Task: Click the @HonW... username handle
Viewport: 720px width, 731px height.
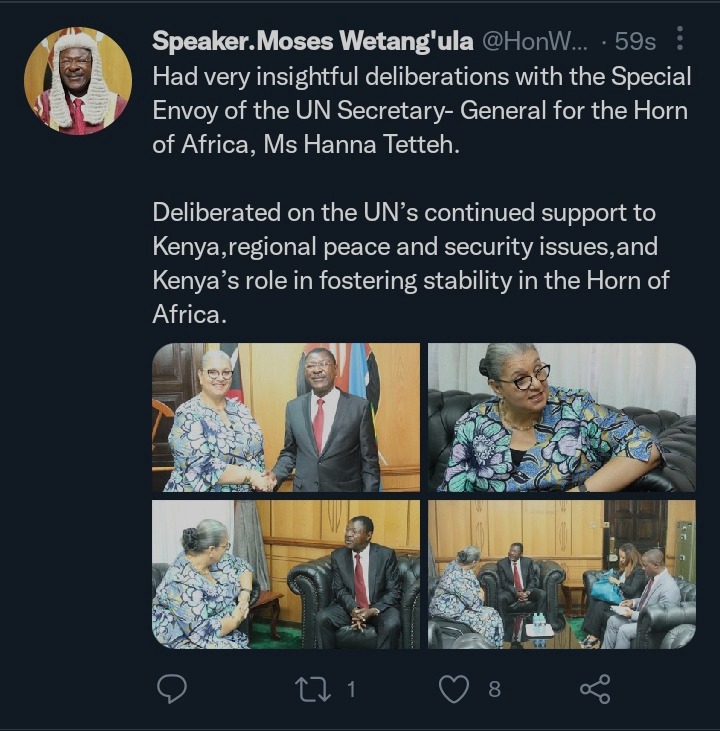Action: [535, 41]
